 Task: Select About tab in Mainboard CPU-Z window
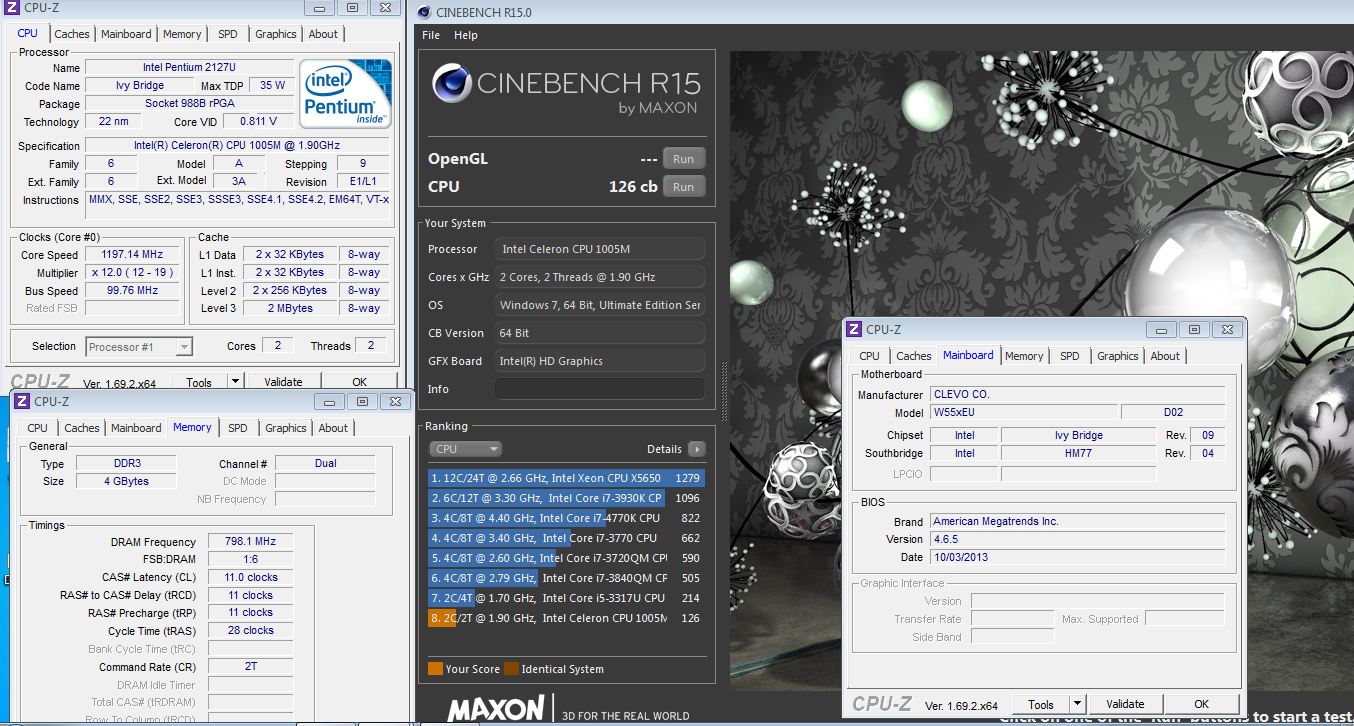1165,356
